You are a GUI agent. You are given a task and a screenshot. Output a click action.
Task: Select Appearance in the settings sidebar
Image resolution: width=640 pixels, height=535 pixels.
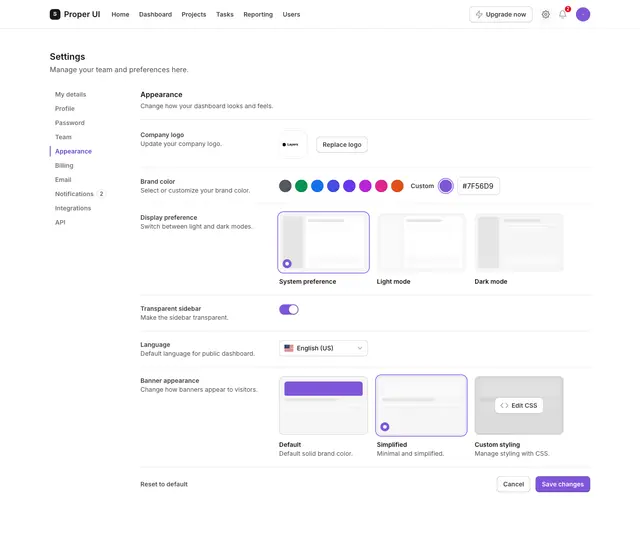pyautogui.click(x=73, y=151)
